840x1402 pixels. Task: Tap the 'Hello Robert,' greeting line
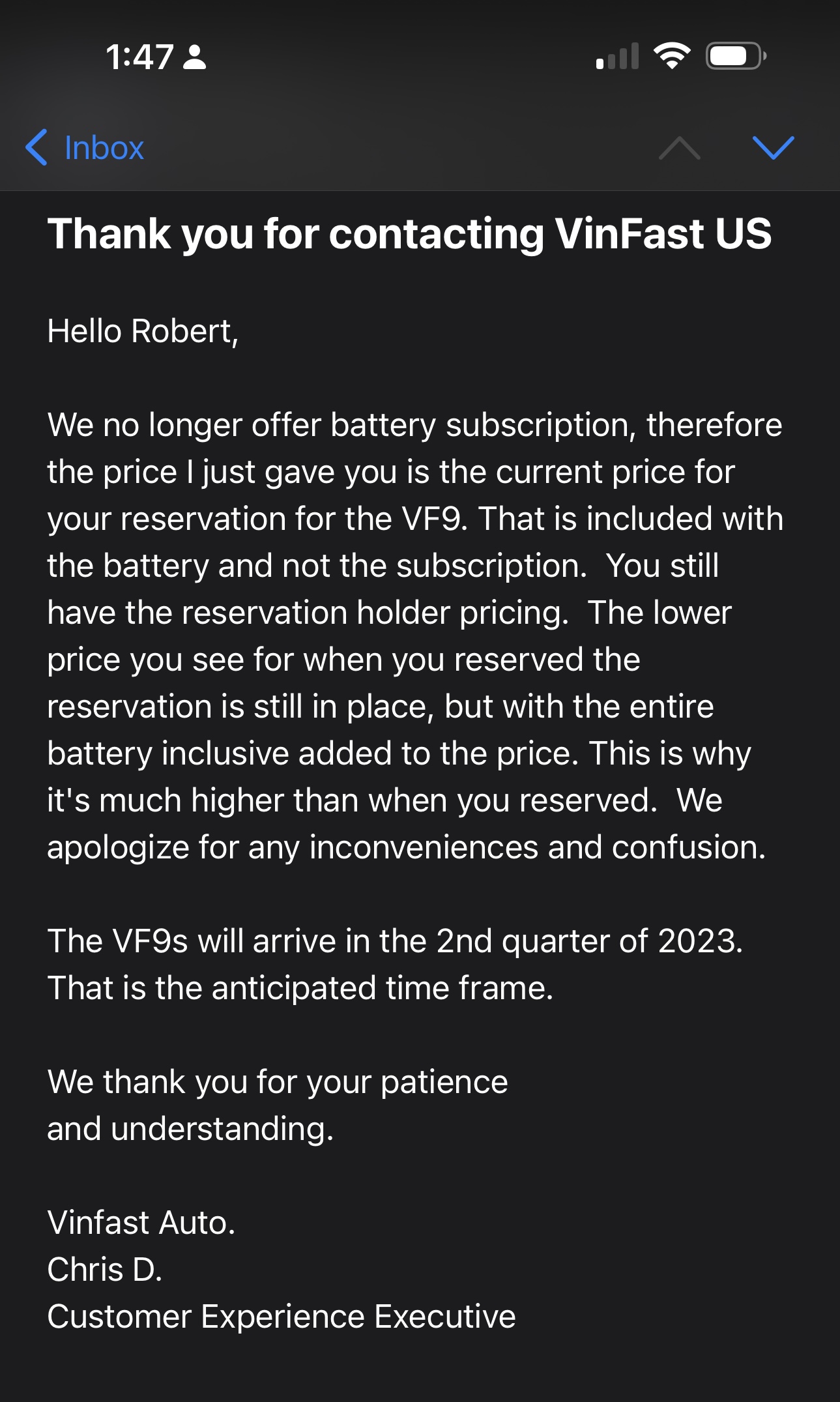(x=143, y=331)
